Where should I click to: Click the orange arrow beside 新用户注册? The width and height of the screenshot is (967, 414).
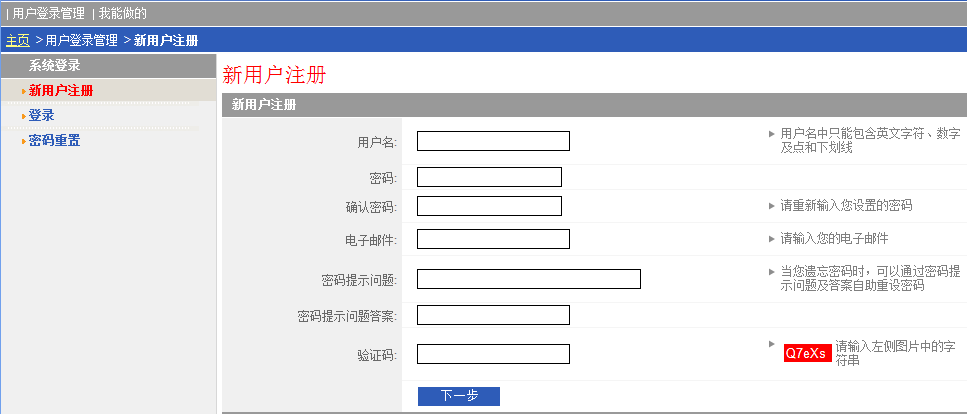pos(24,92)
